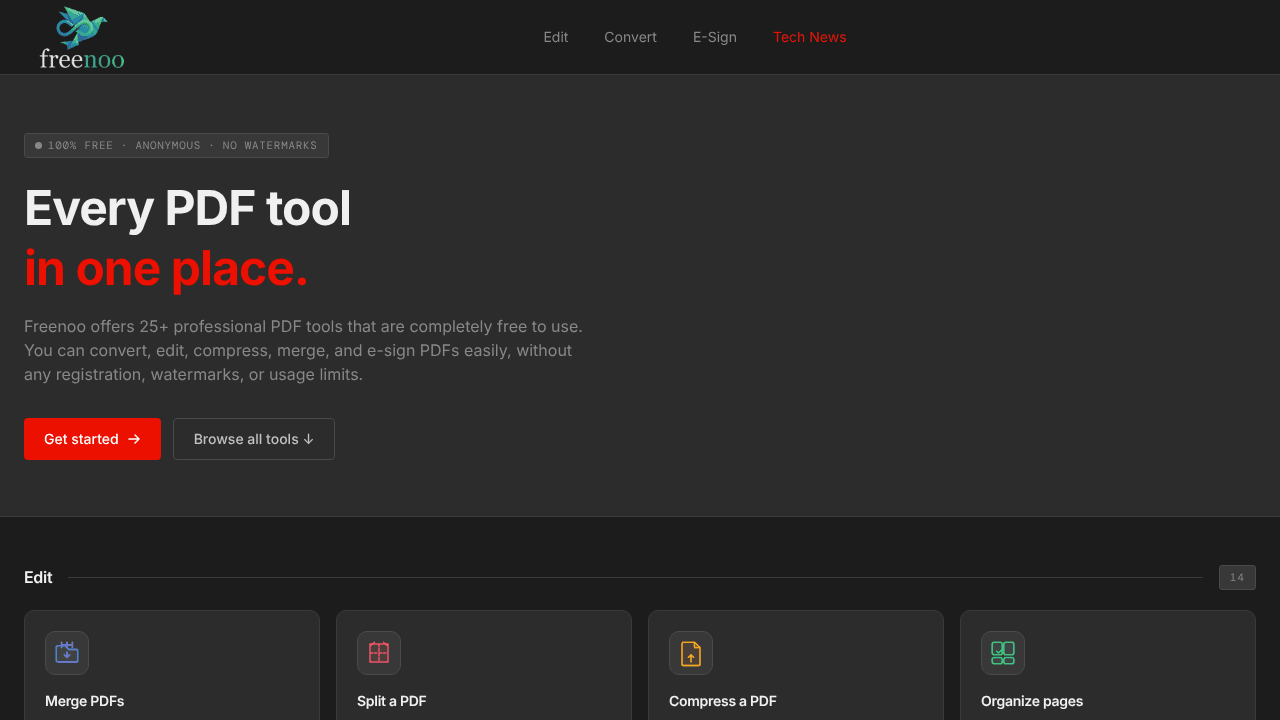Click the Get started button

tap(92, 439)
